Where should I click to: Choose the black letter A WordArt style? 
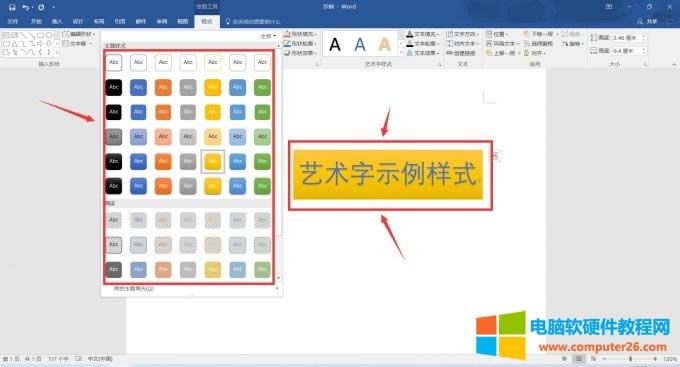click(x=335, y=44)
